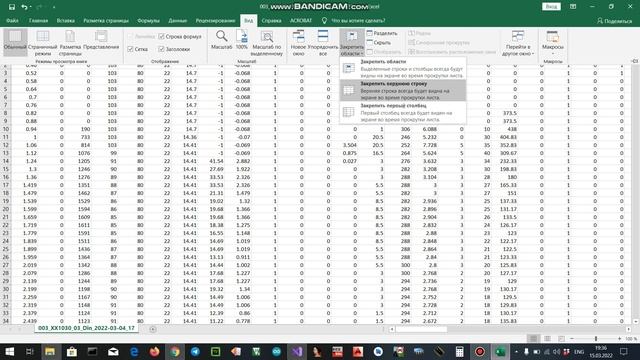This screenshot has width=640, height=360.
Task: Open the Вставка ribbon tab
Action: (x=66, y=20)
